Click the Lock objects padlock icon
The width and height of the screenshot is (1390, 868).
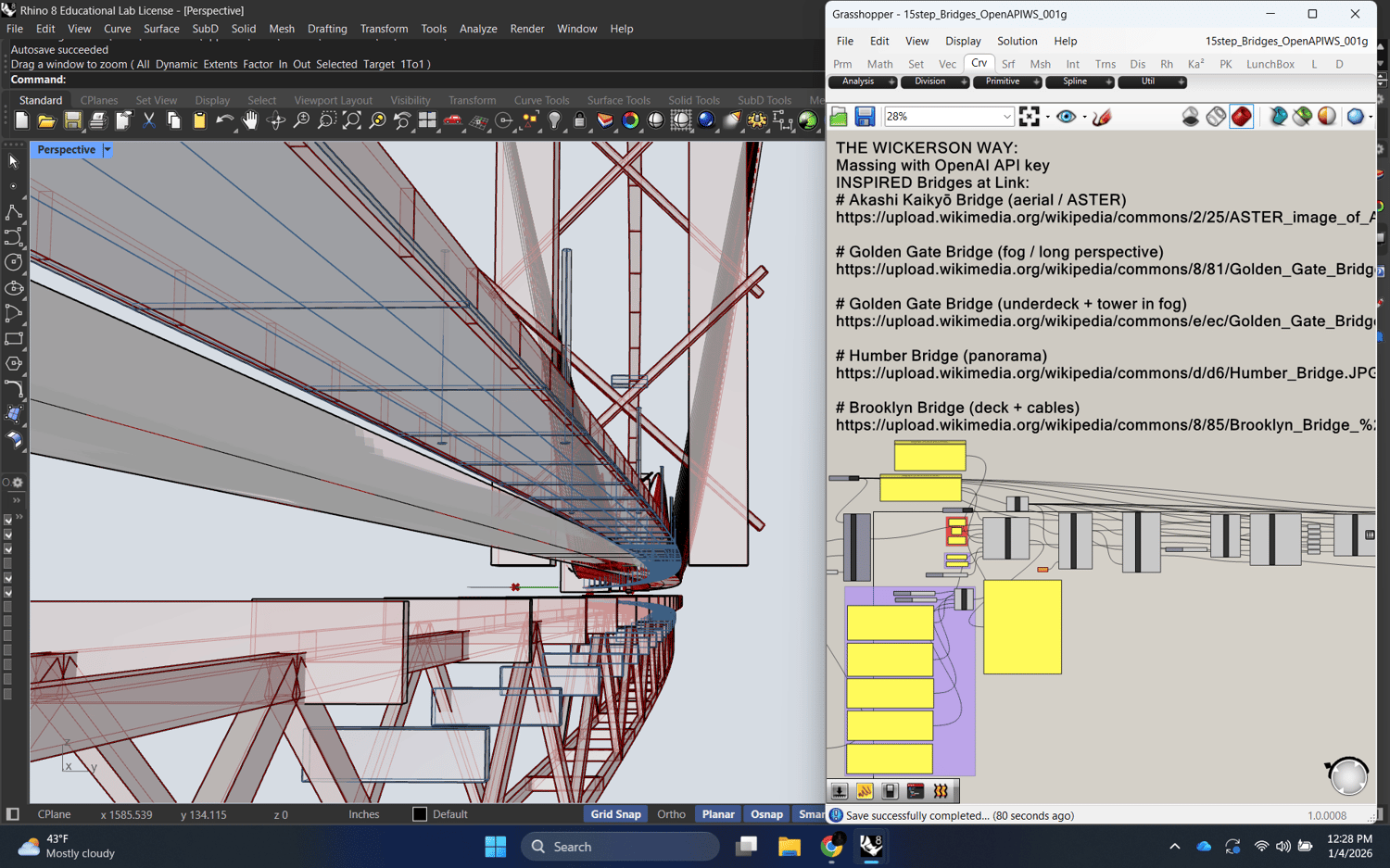point(579,120)
